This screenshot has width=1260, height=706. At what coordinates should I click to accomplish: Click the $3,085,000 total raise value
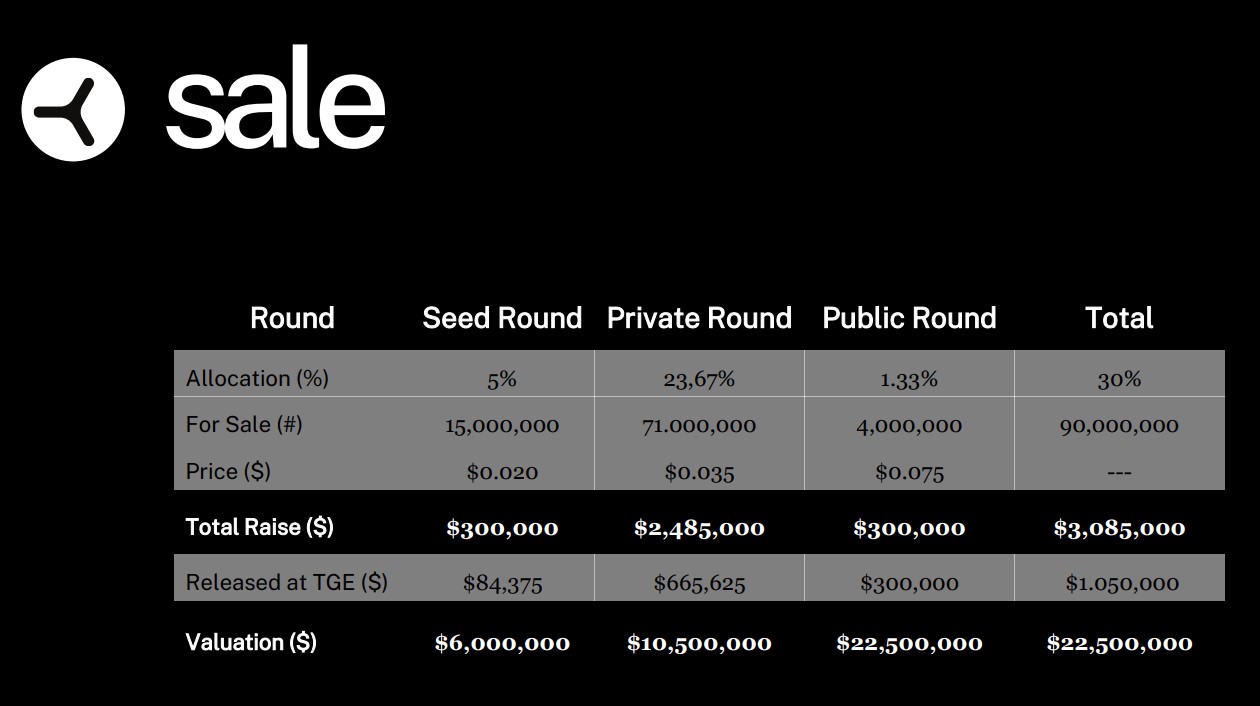pos(1119,528)
